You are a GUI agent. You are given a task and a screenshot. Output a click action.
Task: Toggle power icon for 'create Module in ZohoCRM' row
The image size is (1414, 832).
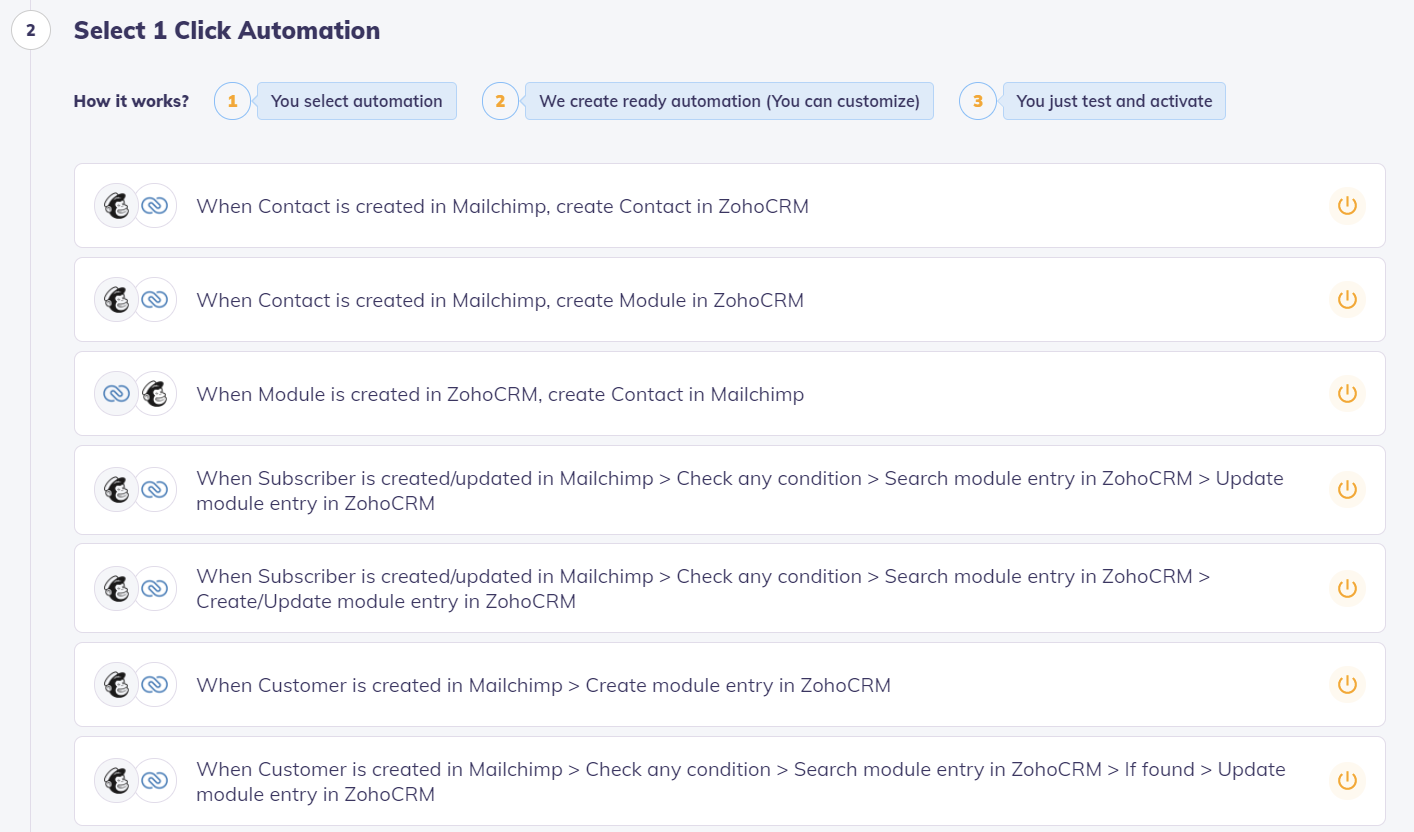click(1347, 300)
